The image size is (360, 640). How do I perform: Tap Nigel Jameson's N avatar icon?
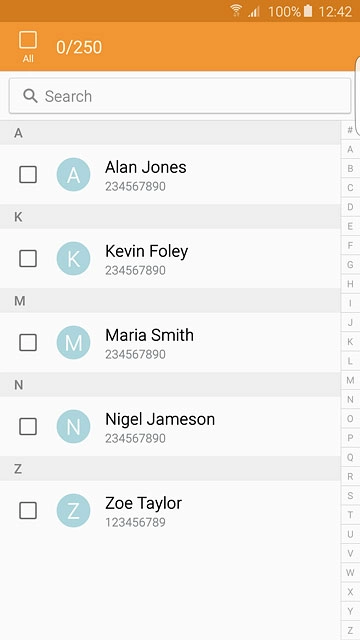point(73,427)
